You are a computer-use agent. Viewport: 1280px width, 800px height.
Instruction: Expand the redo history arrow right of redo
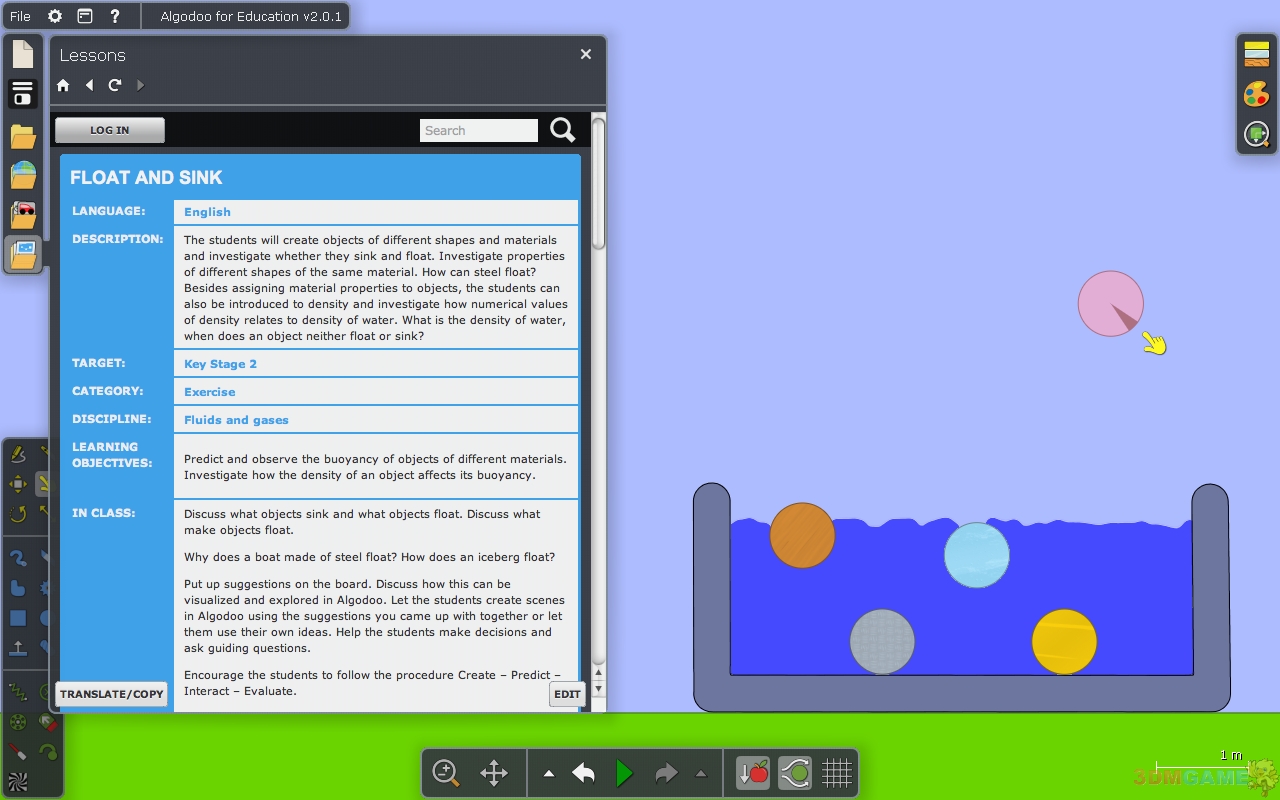(700, 773)
